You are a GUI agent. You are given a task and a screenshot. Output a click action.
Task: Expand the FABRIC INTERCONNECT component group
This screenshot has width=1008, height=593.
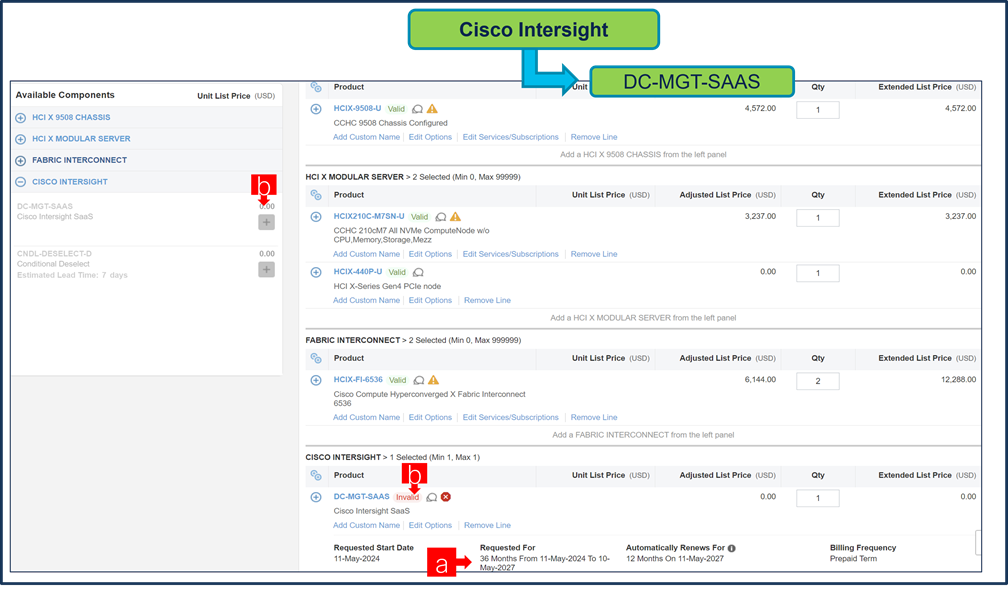(x=21, y=160)
